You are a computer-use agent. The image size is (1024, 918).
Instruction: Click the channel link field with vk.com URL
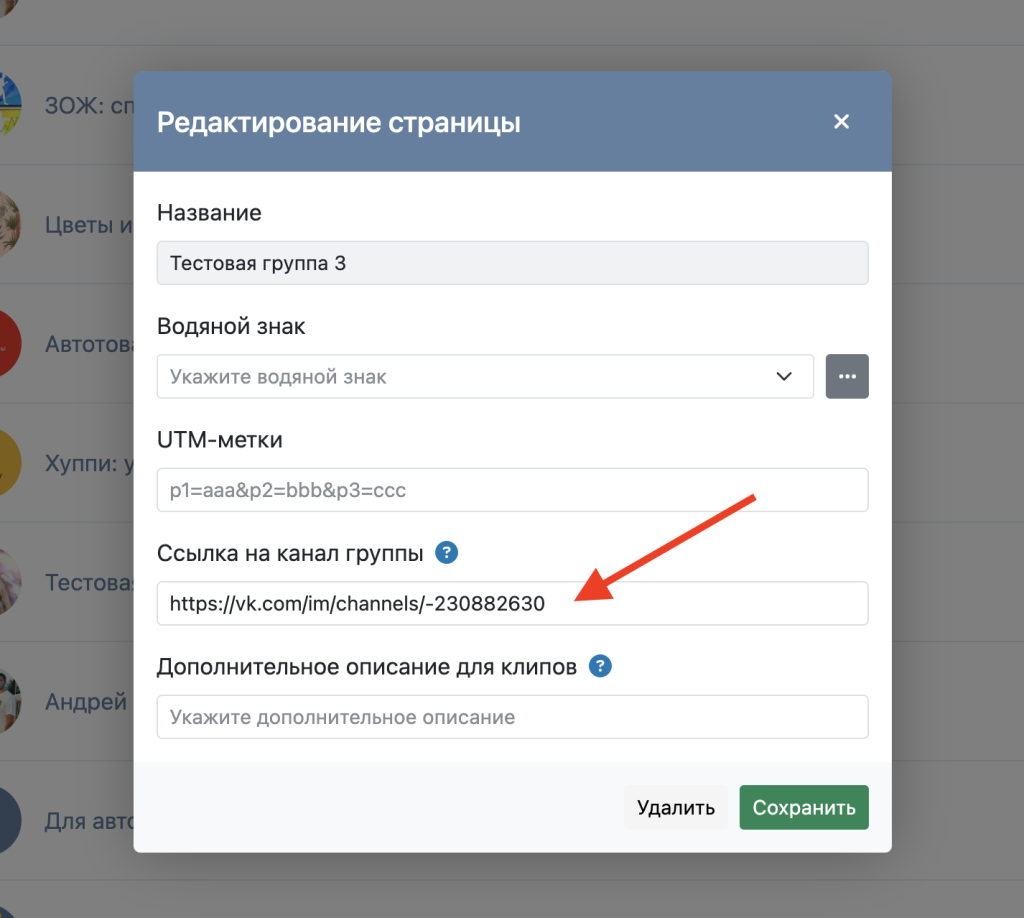tap(512, 603)
